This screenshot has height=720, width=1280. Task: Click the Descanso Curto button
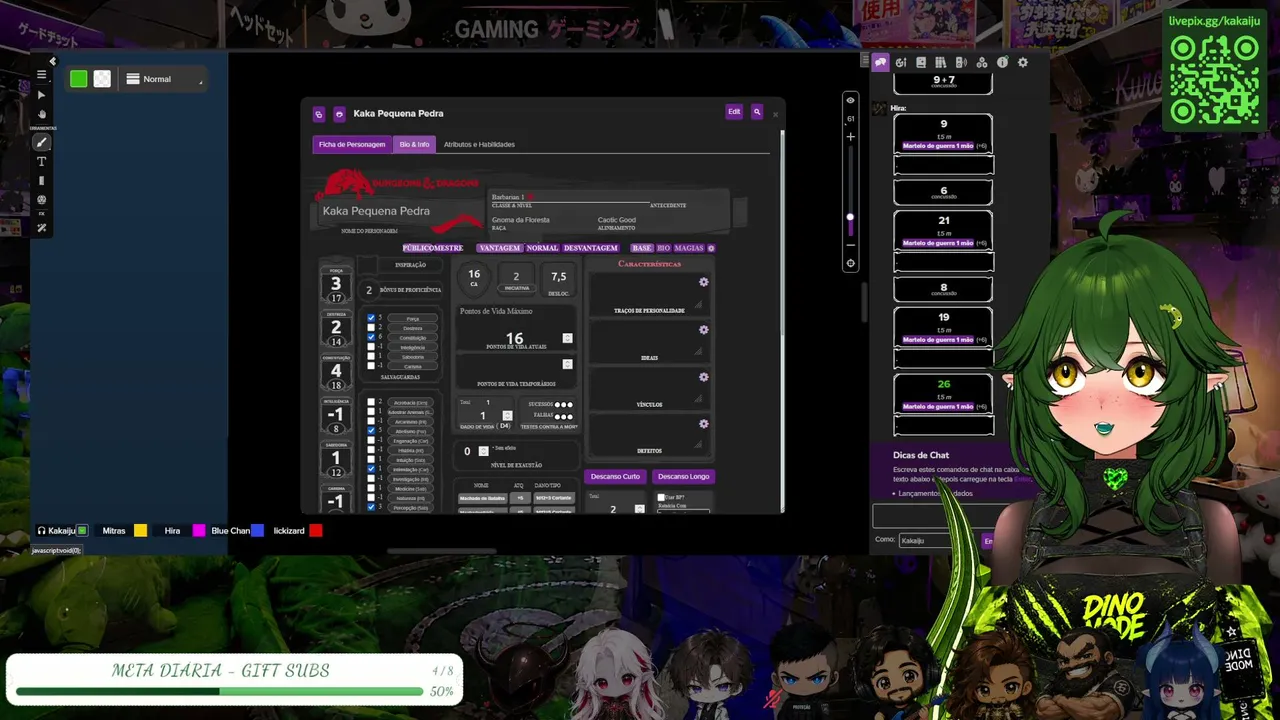pos(615,476)
